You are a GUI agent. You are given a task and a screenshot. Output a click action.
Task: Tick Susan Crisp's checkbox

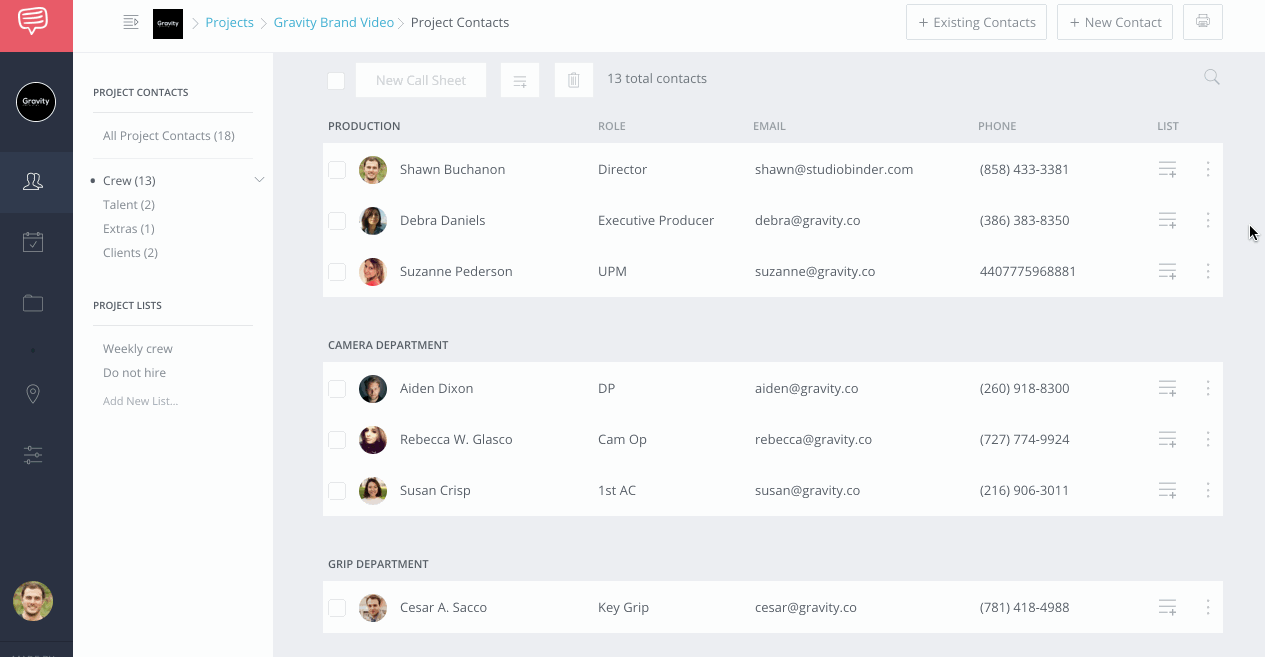point(337,491)
